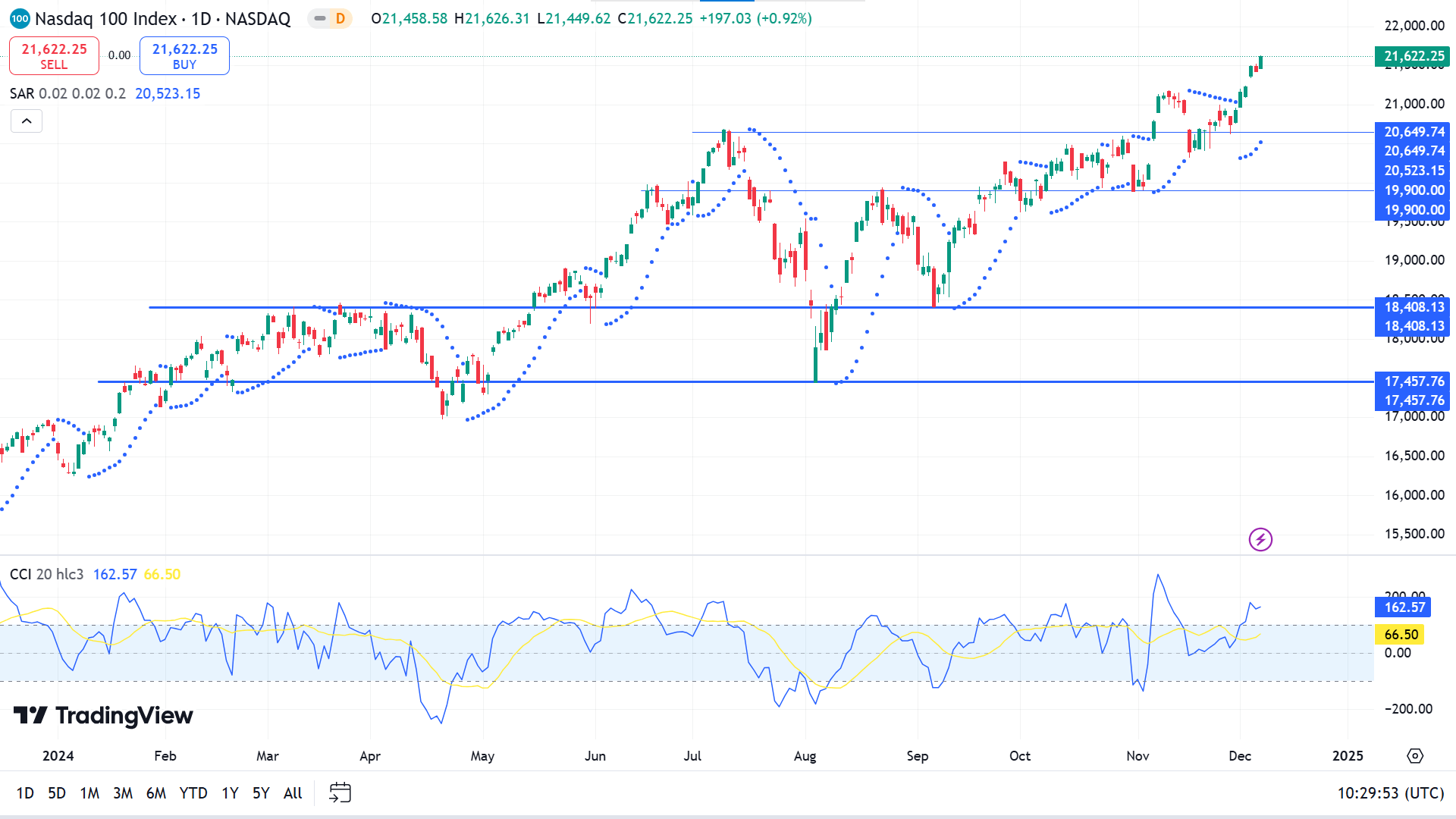Screen dimensions: 1456x819
Task: Click the low price L21,449.62 text
Action: tap(573, 18)
